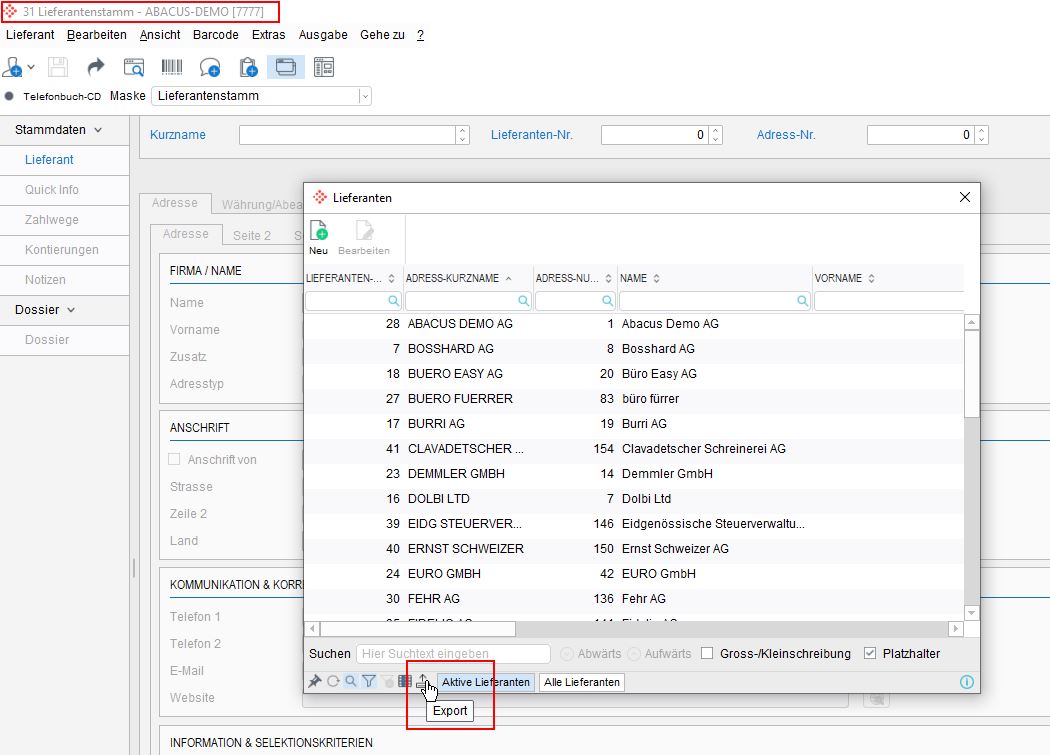Click the form layout toolbar icon
This screenshot has height=755, width=1050.
coord(324,67)
